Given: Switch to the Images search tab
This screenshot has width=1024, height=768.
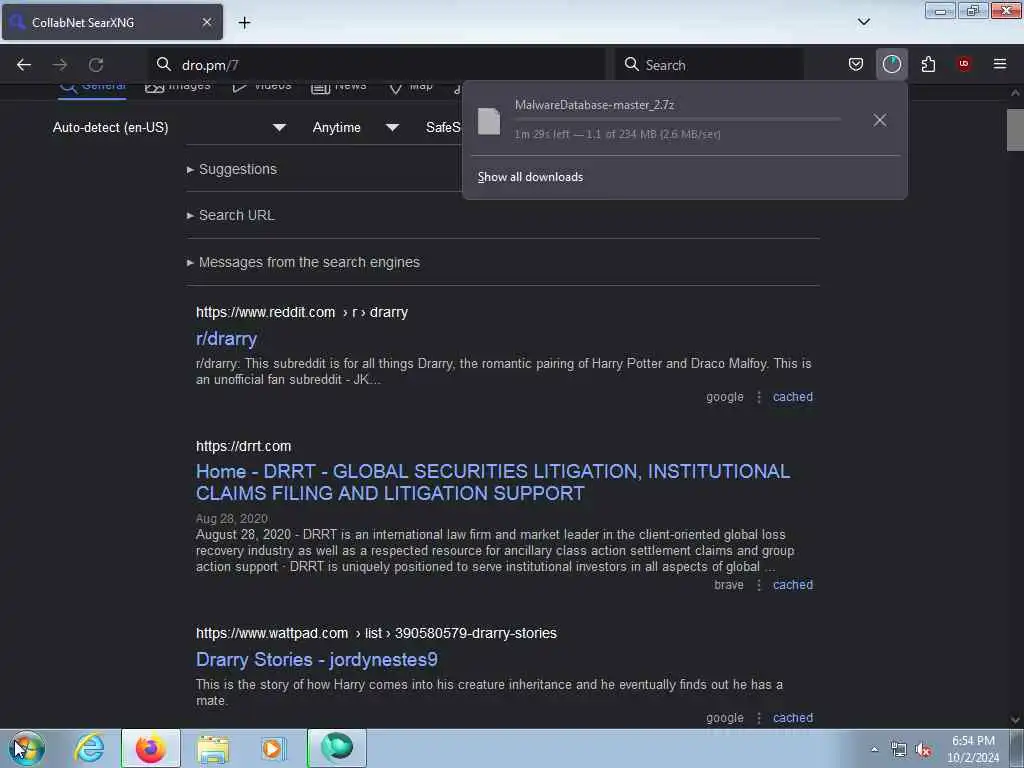Looking at the screenshot, I should (x=178, y=86).
